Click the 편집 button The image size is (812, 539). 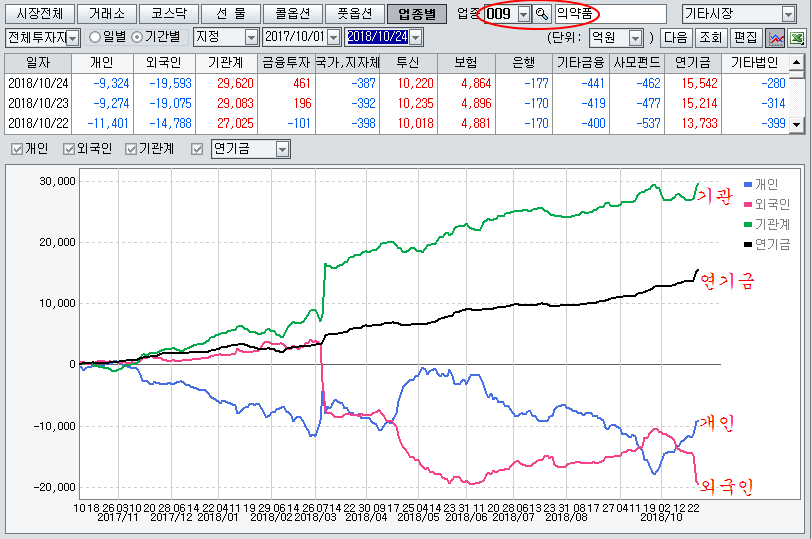pyautogui.click(x=745, y=37)
